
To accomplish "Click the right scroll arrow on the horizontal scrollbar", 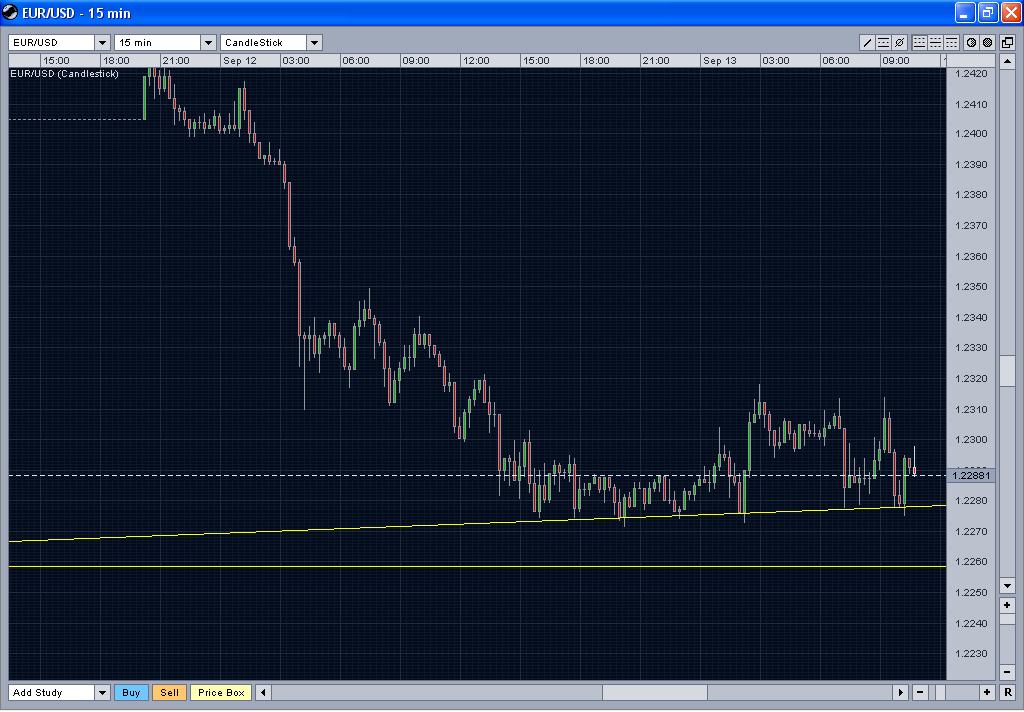I will tap(901, 692).
